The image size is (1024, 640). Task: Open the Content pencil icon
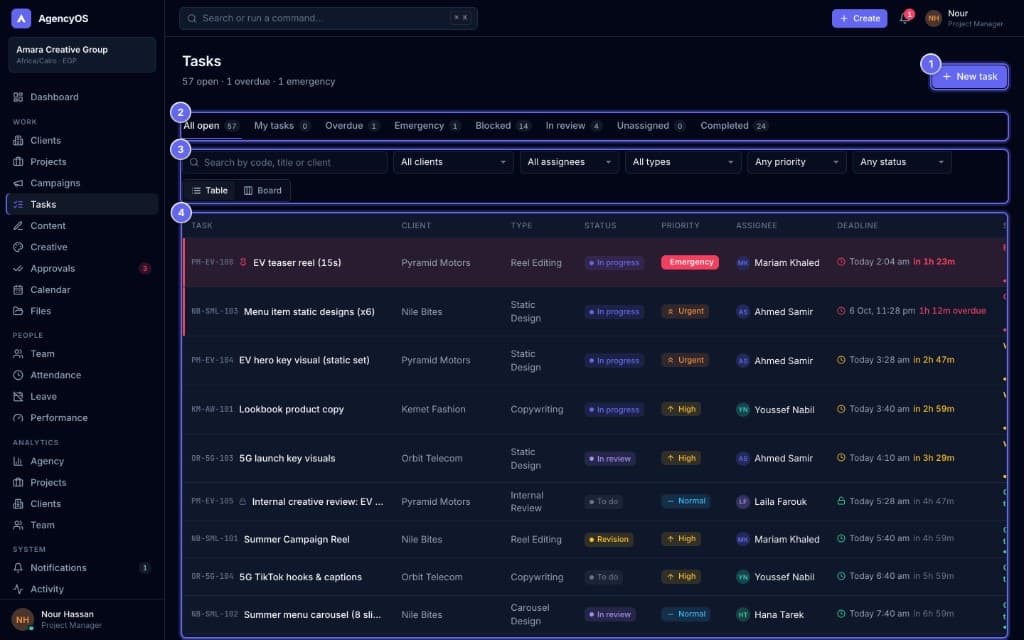click(x=18, y=225)
